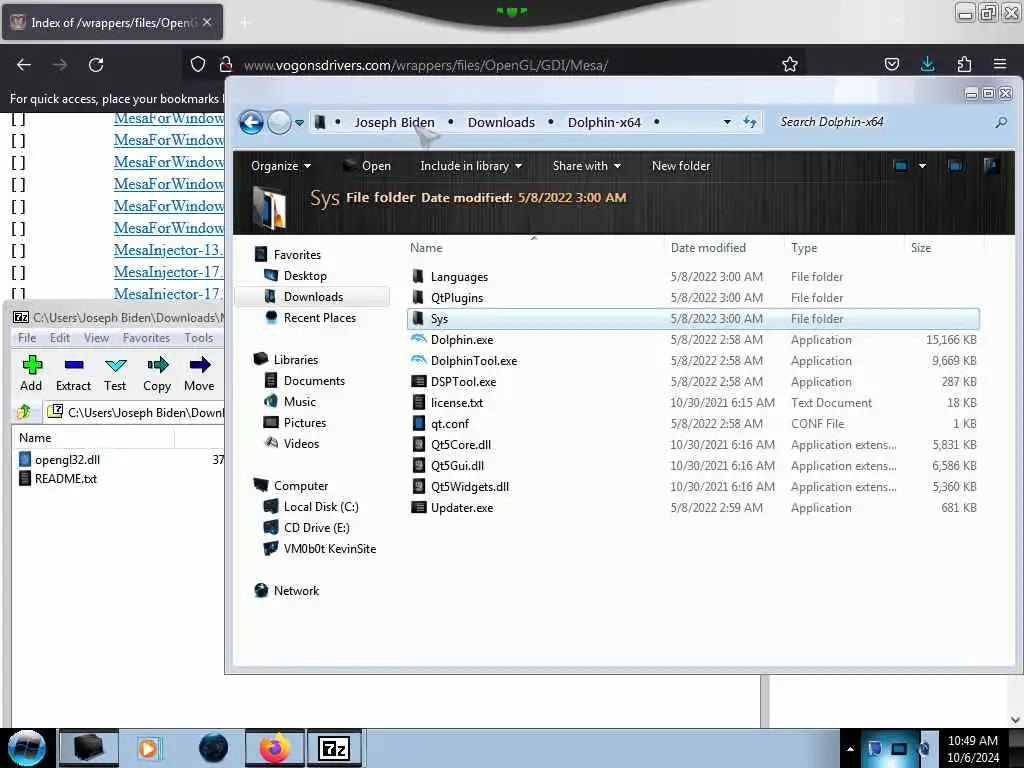1024x768 pixels.
Task: Select the Qt5Core.dll file
Action: (460, 445)
